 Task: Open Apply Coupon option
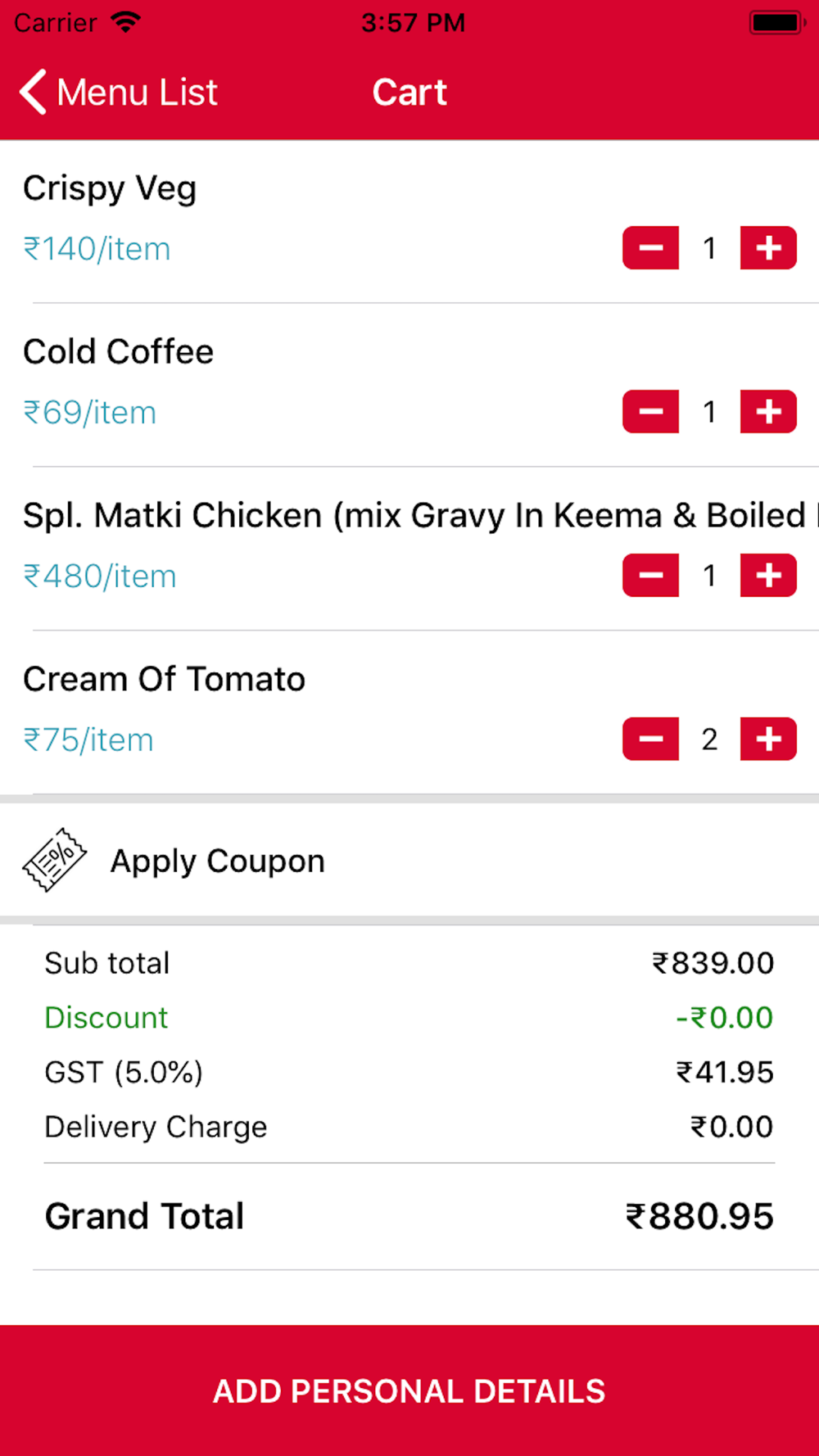409,860
